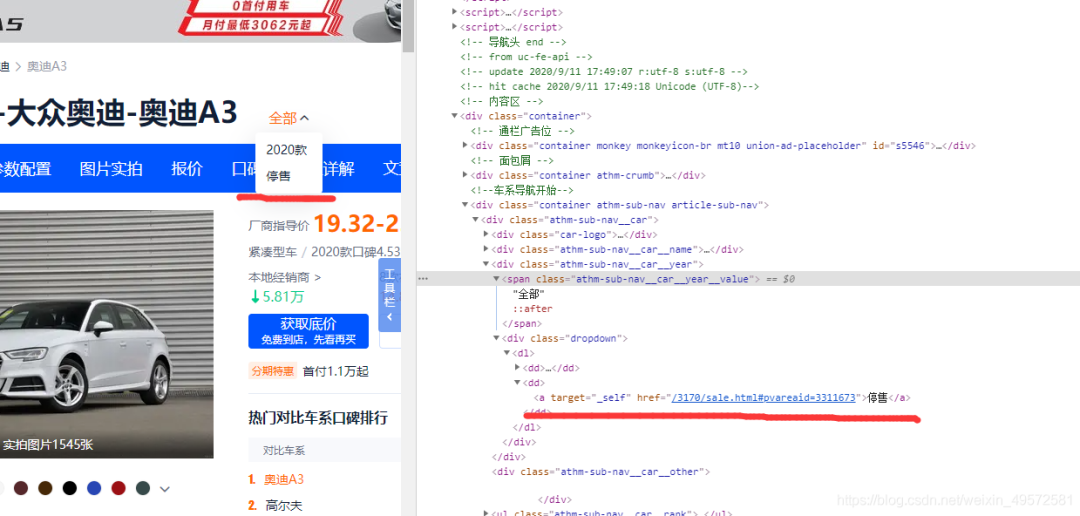This screenshot has height=516, width=1080.
Task: Open the /3170/sale.html href link in DevTools
Action: point(763,398)
